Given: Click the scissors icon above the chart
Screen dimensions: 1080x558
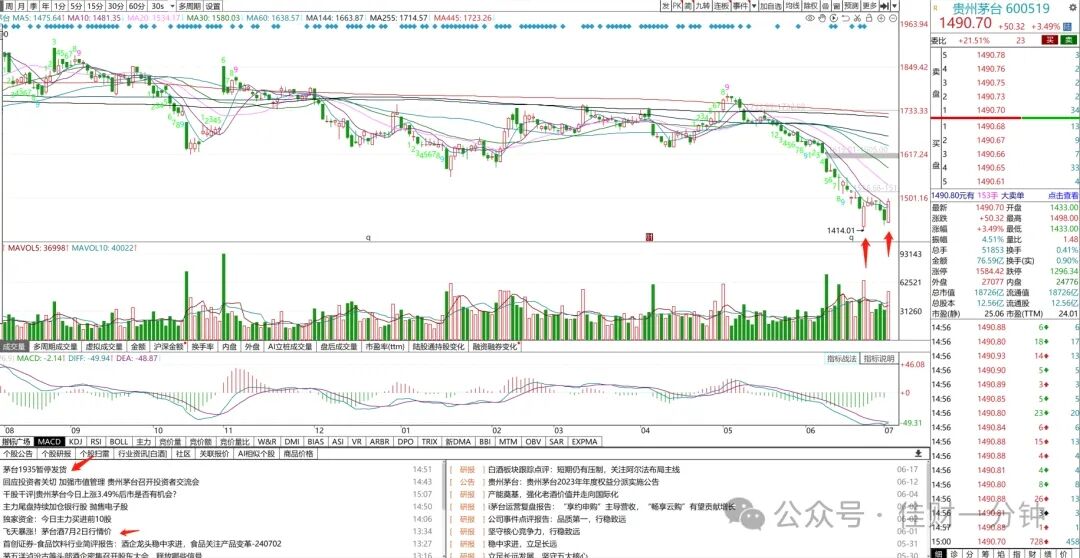Looking at the screenshot, I should (x=858, y=18).
